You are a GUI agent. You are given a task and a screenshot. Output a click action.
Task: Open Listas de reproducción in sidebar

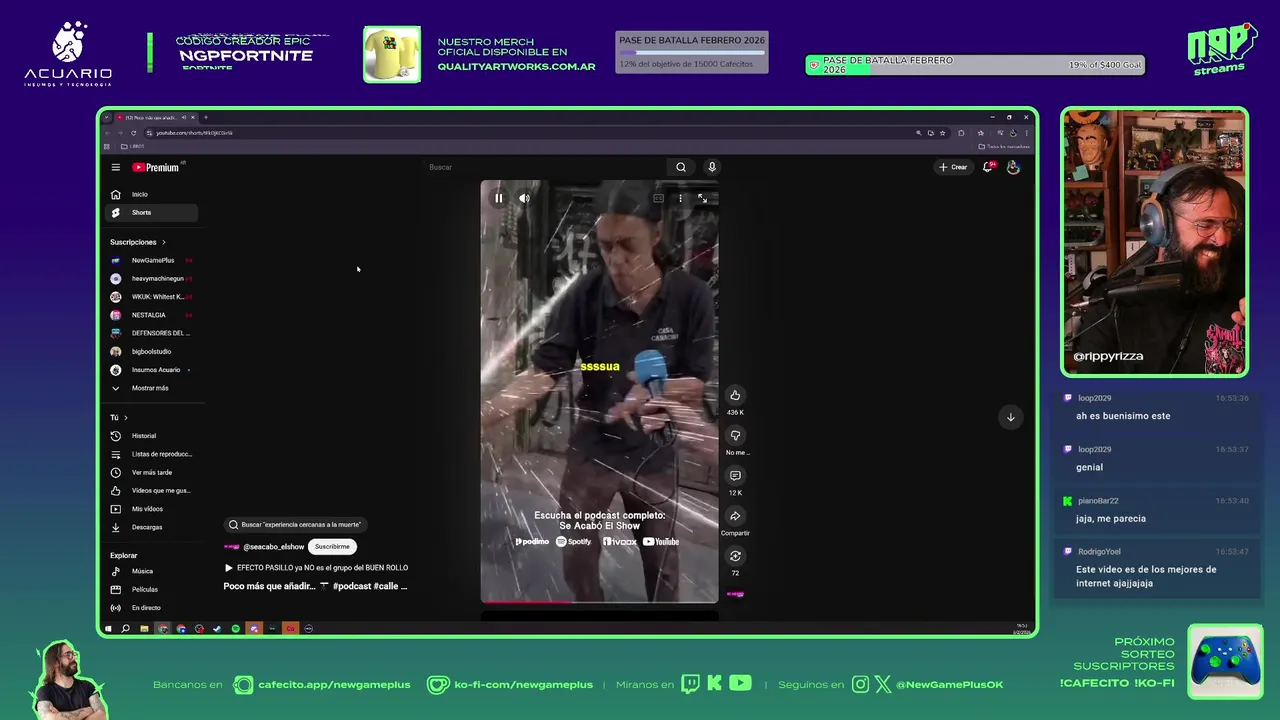tap(151, 454)
